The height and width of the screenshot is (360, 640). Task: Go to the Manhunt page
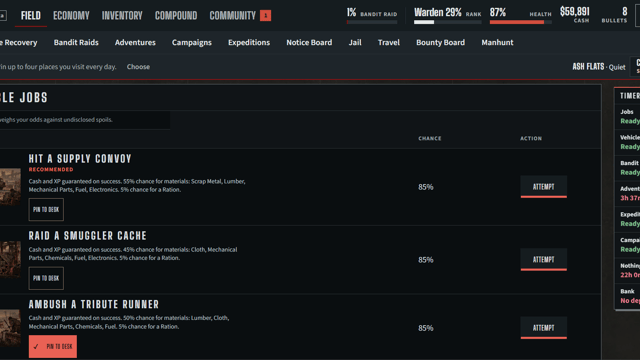[497, 42]
